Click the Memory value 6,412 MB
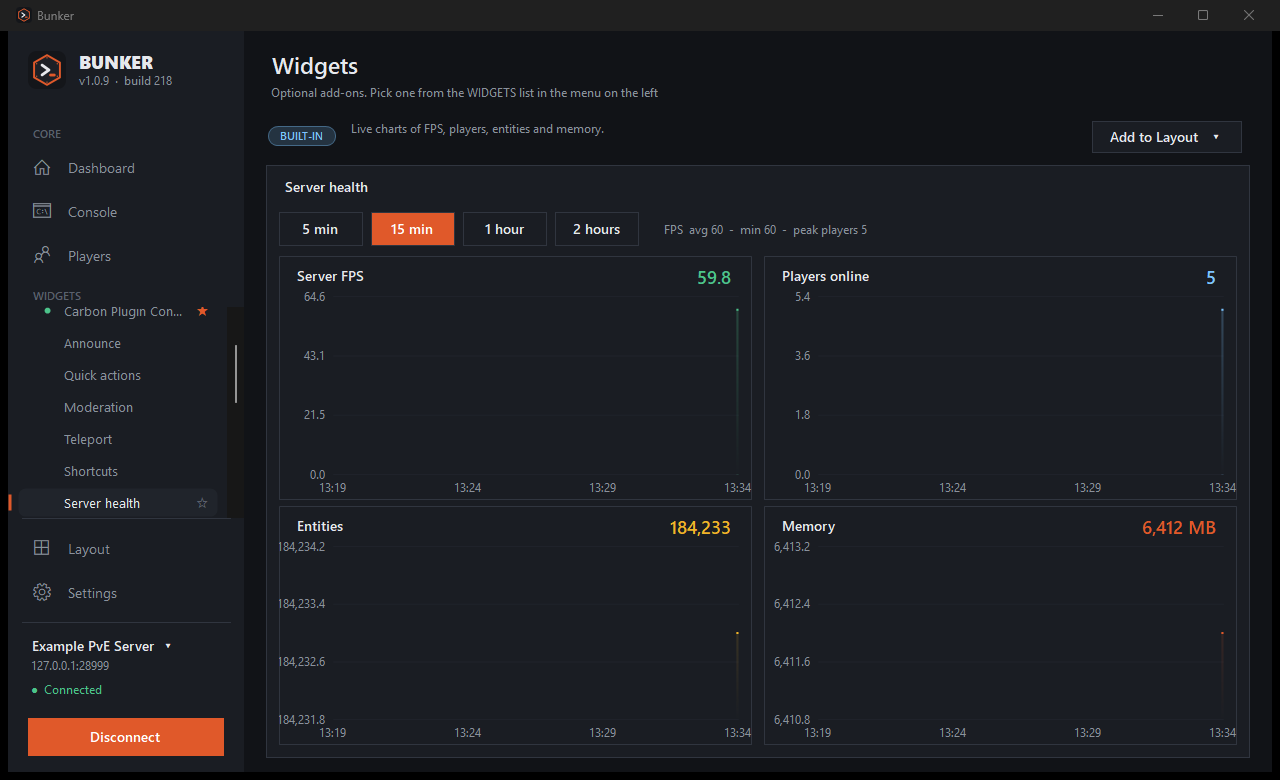 [1179, 528]
